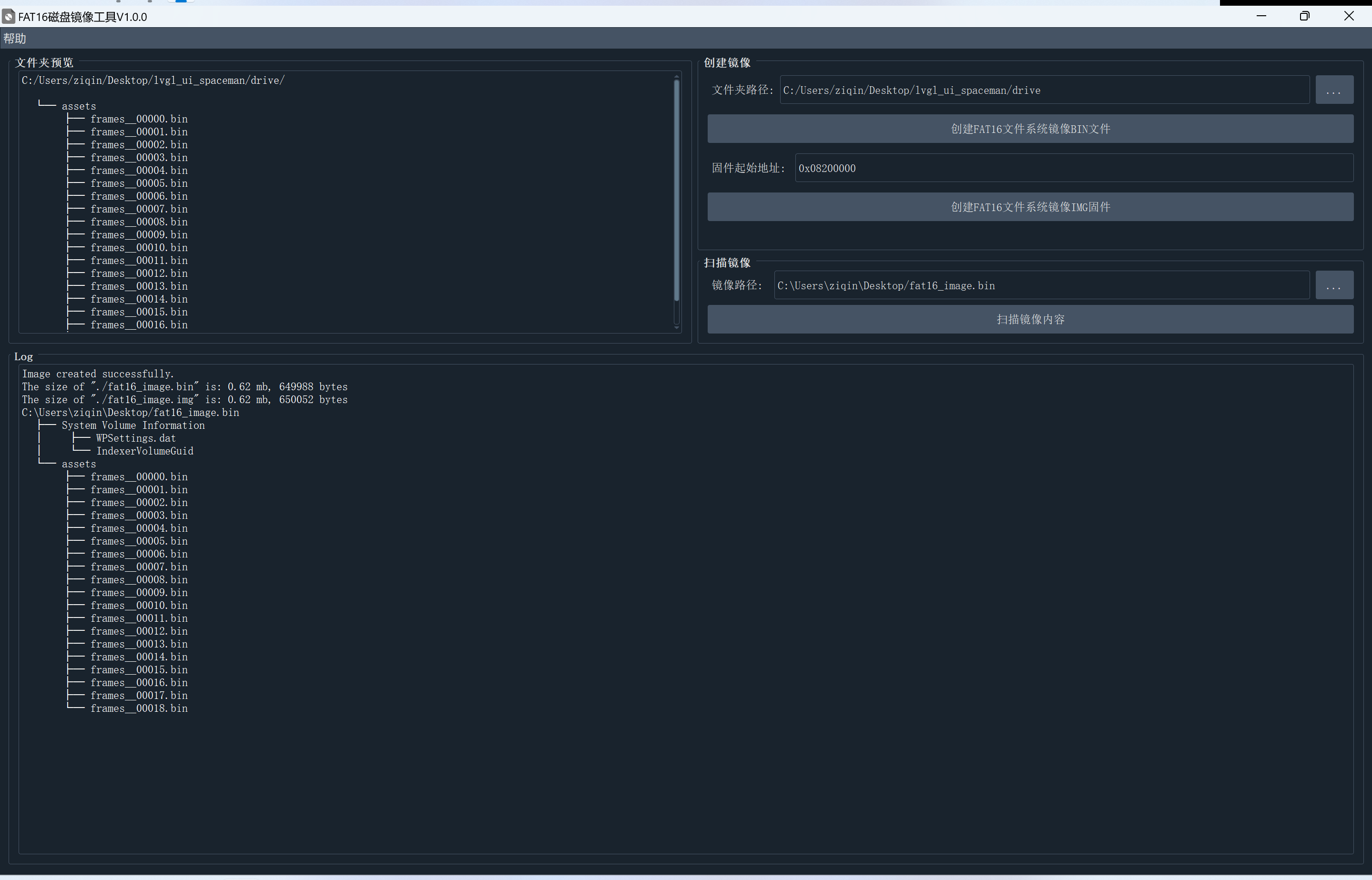The image size is (1372, 880).
Task: Click frames__00016.bin in Log
Action: (139, 682)
